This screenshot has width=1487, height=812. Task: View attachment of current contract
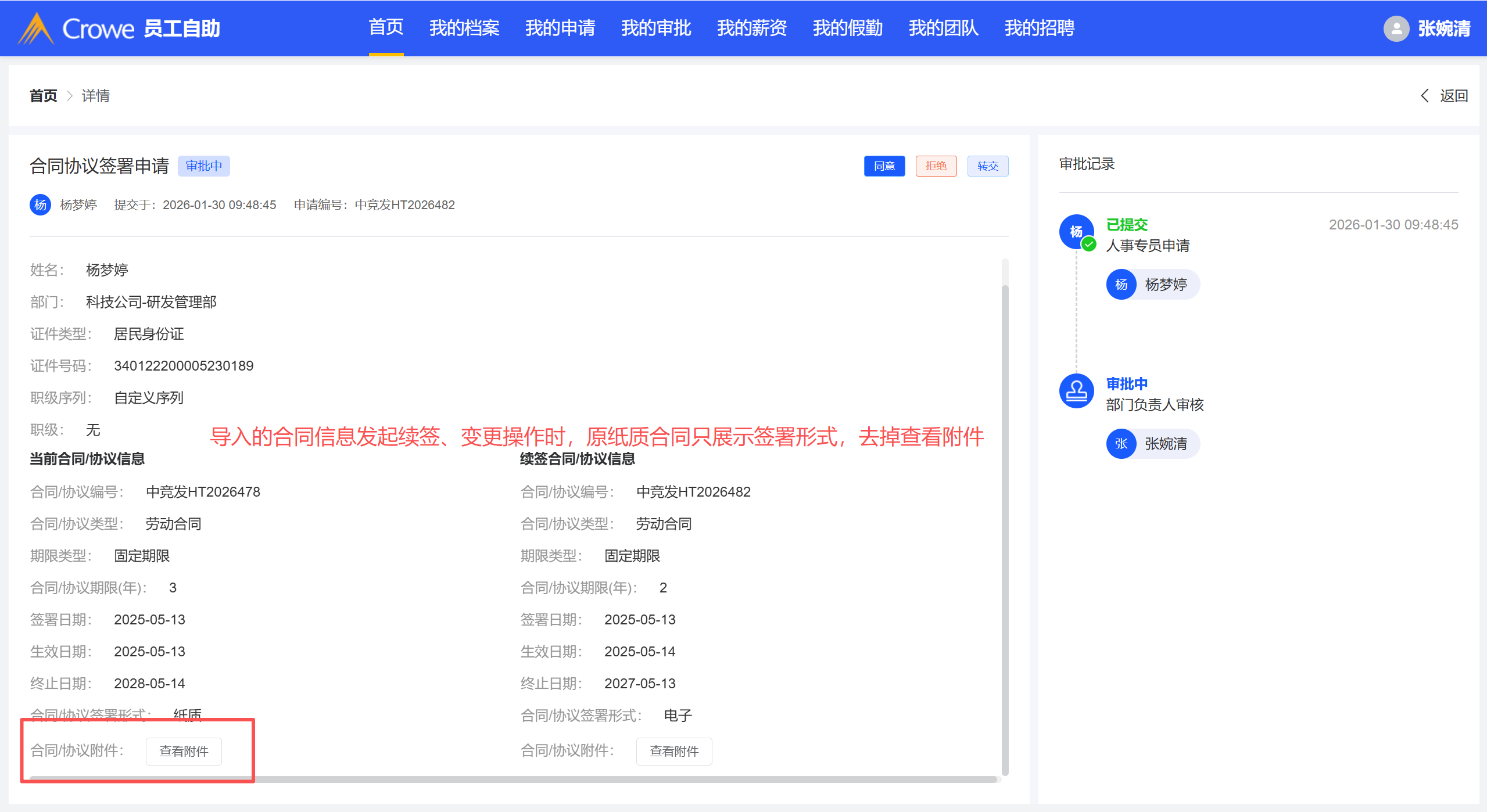(x=184, y=751)
